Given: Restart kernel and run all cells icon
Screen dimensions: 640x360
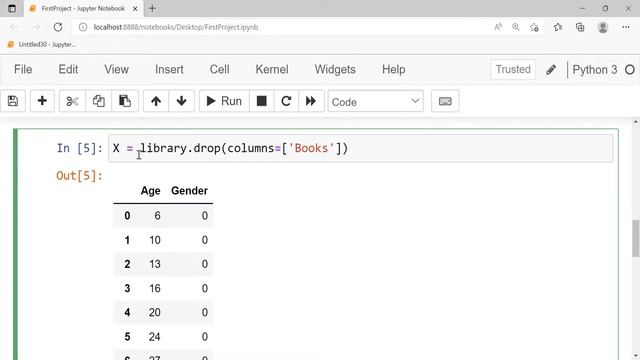Looking at the screenshot, I should [x=311, y=101].
